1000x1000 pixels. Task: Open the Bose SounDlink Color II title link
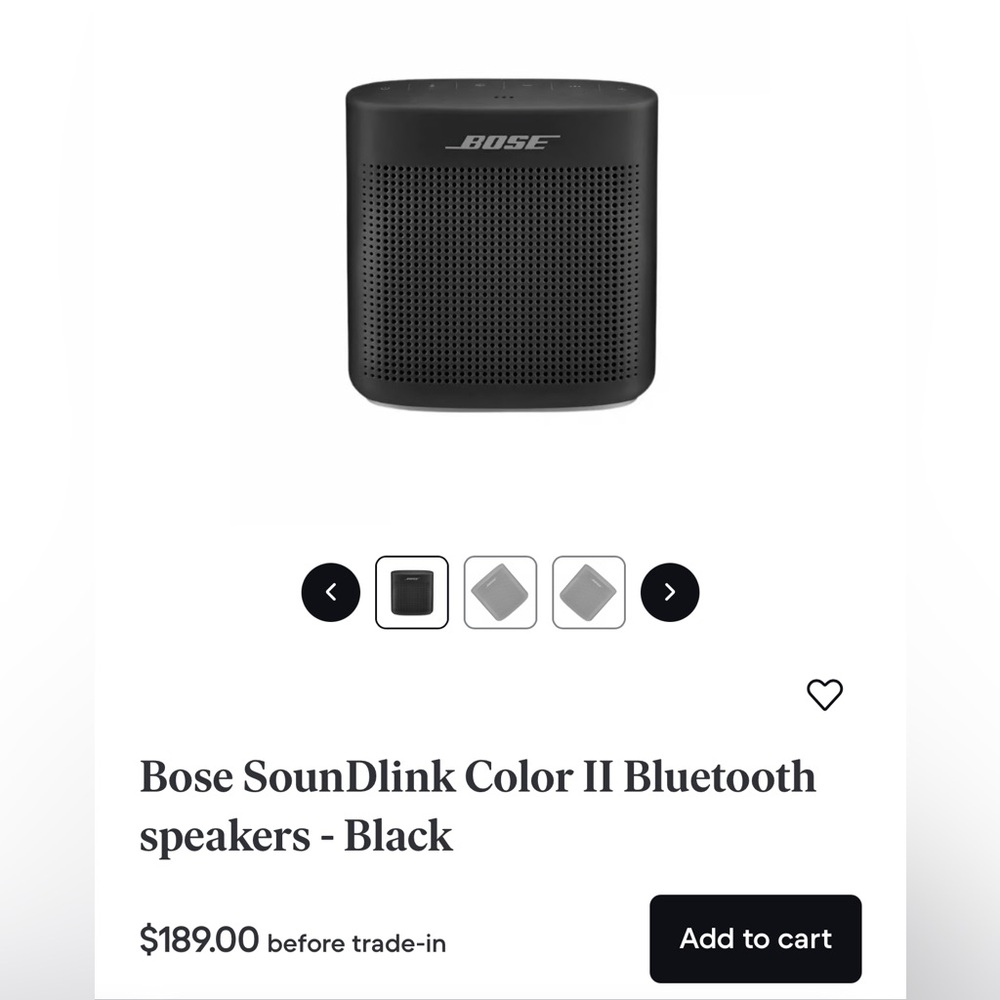tap(480, 805)
